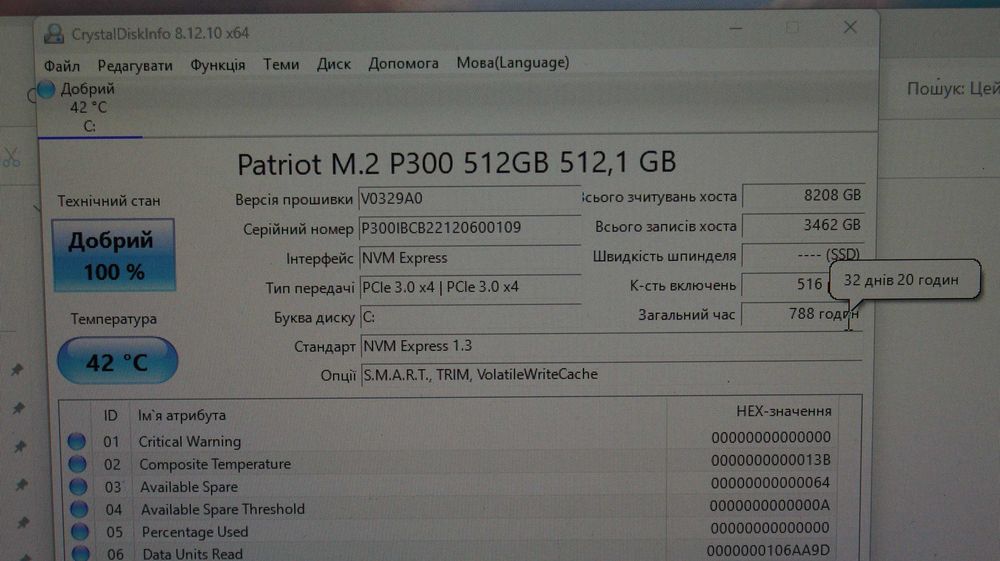Click the HEX value 0000000000000A
This screenshot has height=561, width=1000.
(x=770, y=506)
